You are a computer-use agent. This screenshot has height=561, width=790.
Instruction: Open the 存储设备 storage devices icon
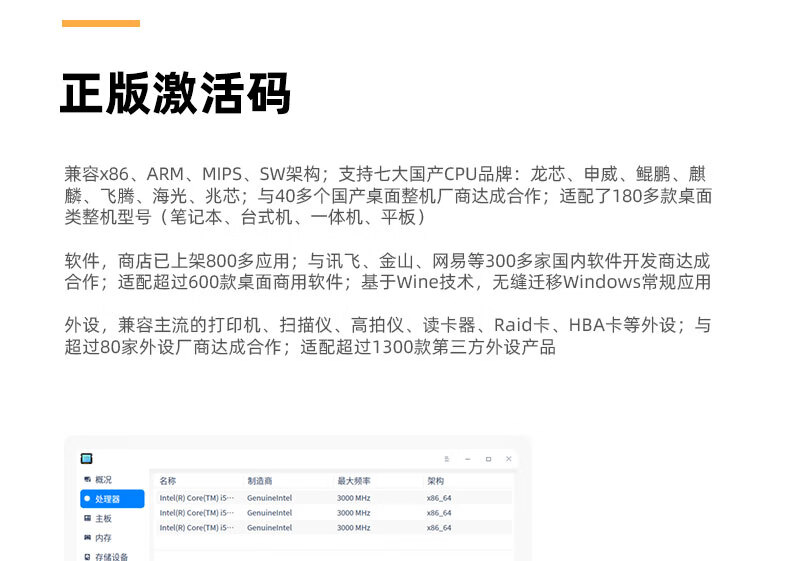coord(87,555)
